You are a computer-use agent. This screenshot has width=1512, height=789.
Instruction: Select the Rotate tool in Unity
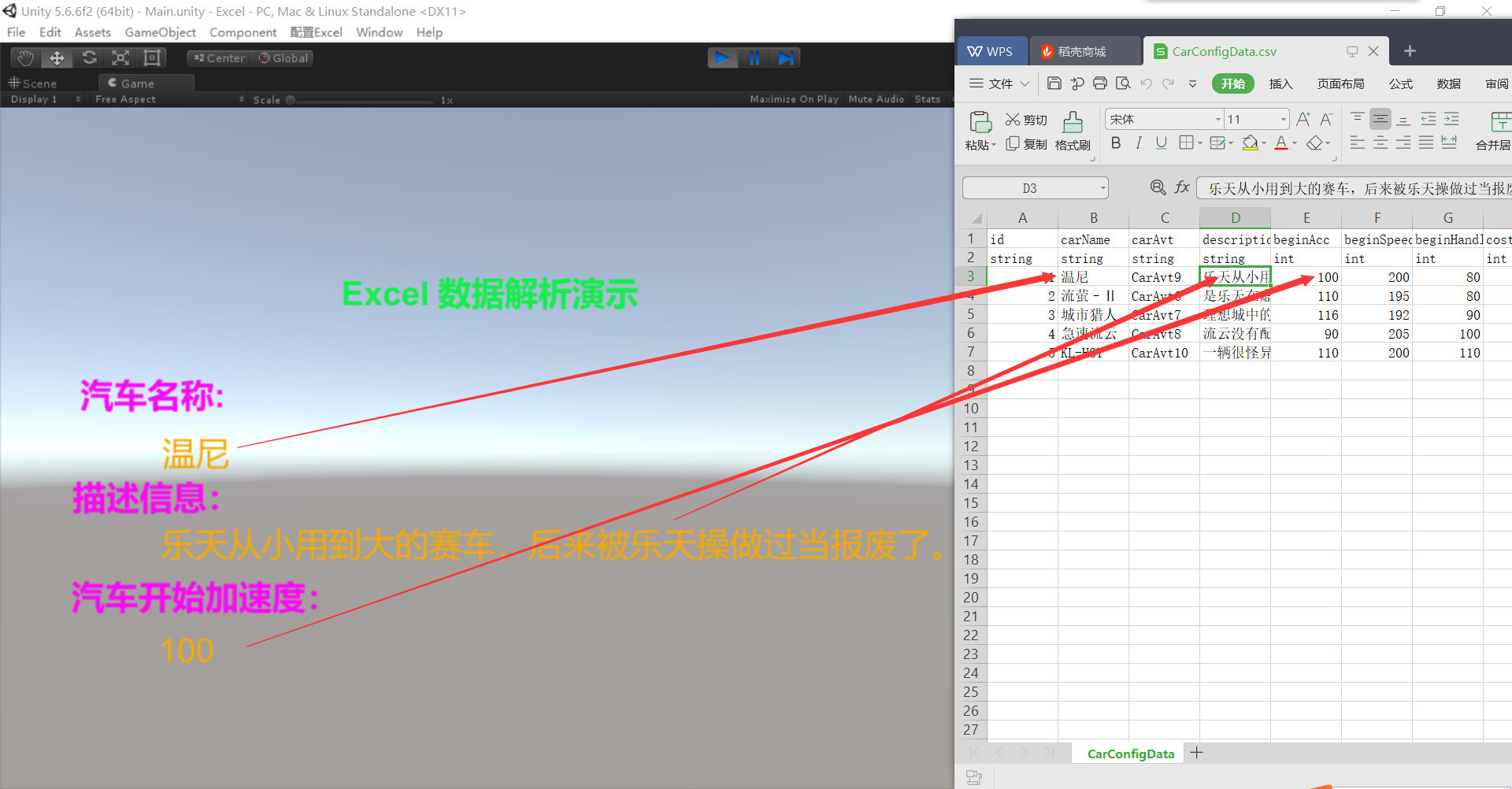pyautogui.click(x=89, y=58)
